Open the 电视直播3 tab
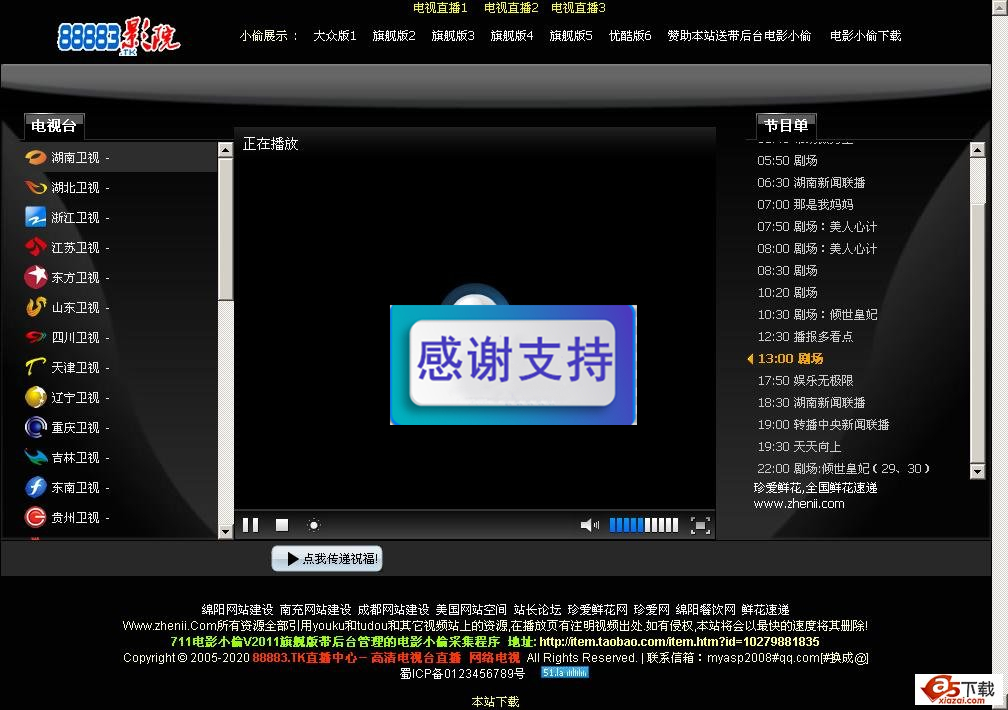The height and width of the screenshot is (710, 1008). (579, 8)
